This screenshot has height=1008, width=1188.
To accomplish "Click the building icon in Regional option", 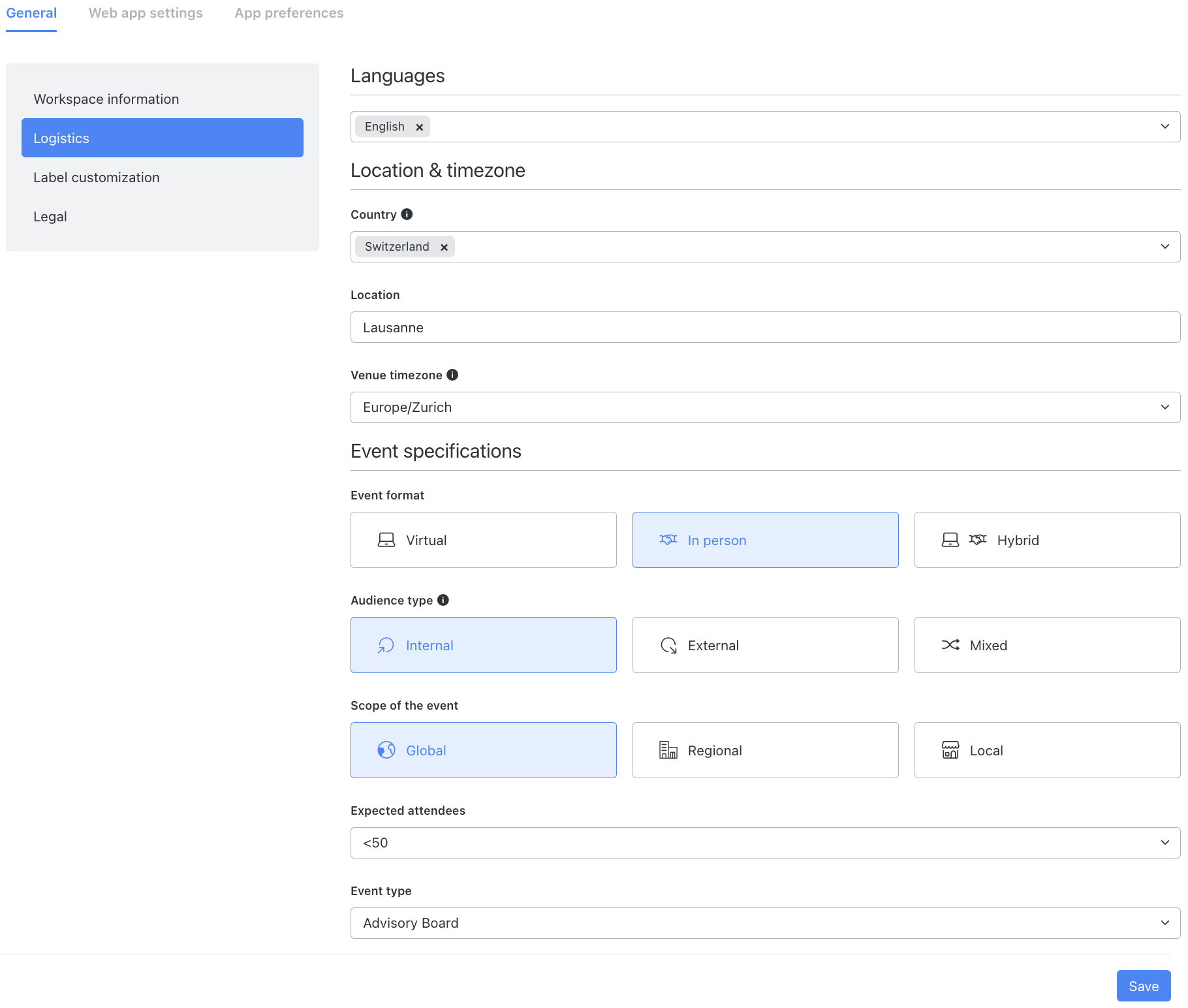I will 668,750.
